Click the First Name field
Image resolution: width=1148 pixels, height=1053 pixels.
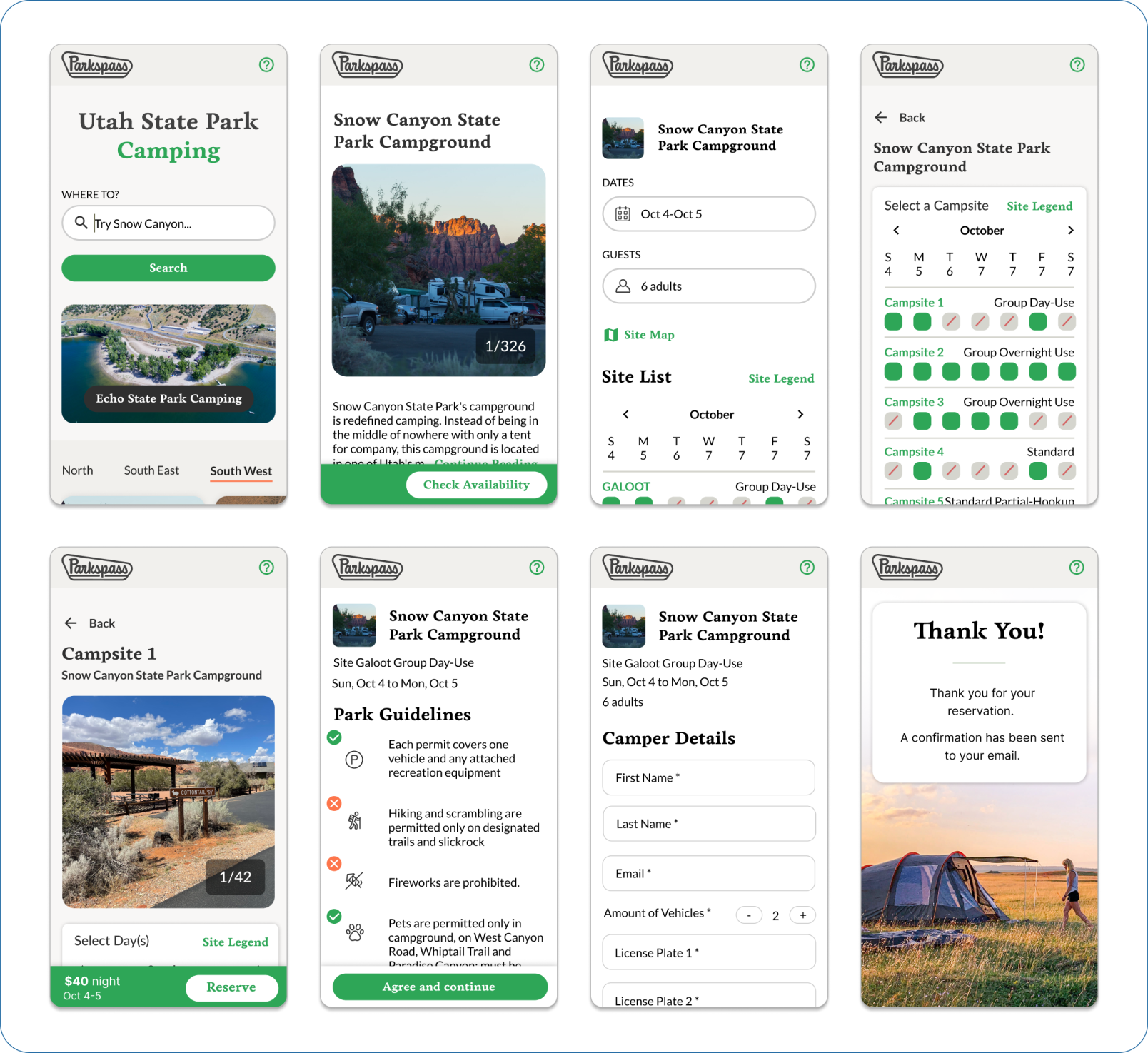[x=709, y=777]
